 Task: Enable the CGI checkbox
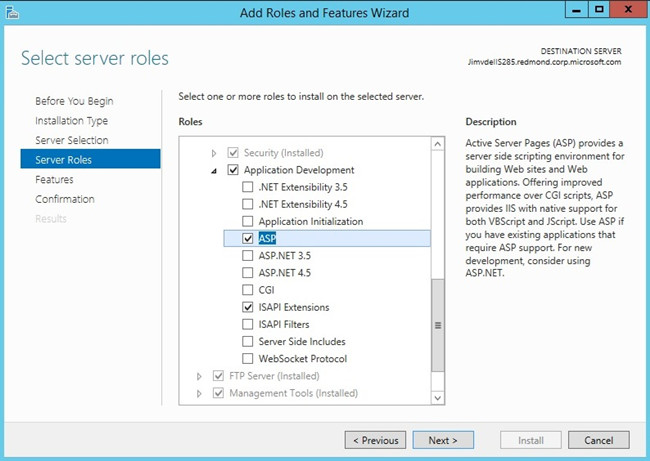[x=247, y=290]
